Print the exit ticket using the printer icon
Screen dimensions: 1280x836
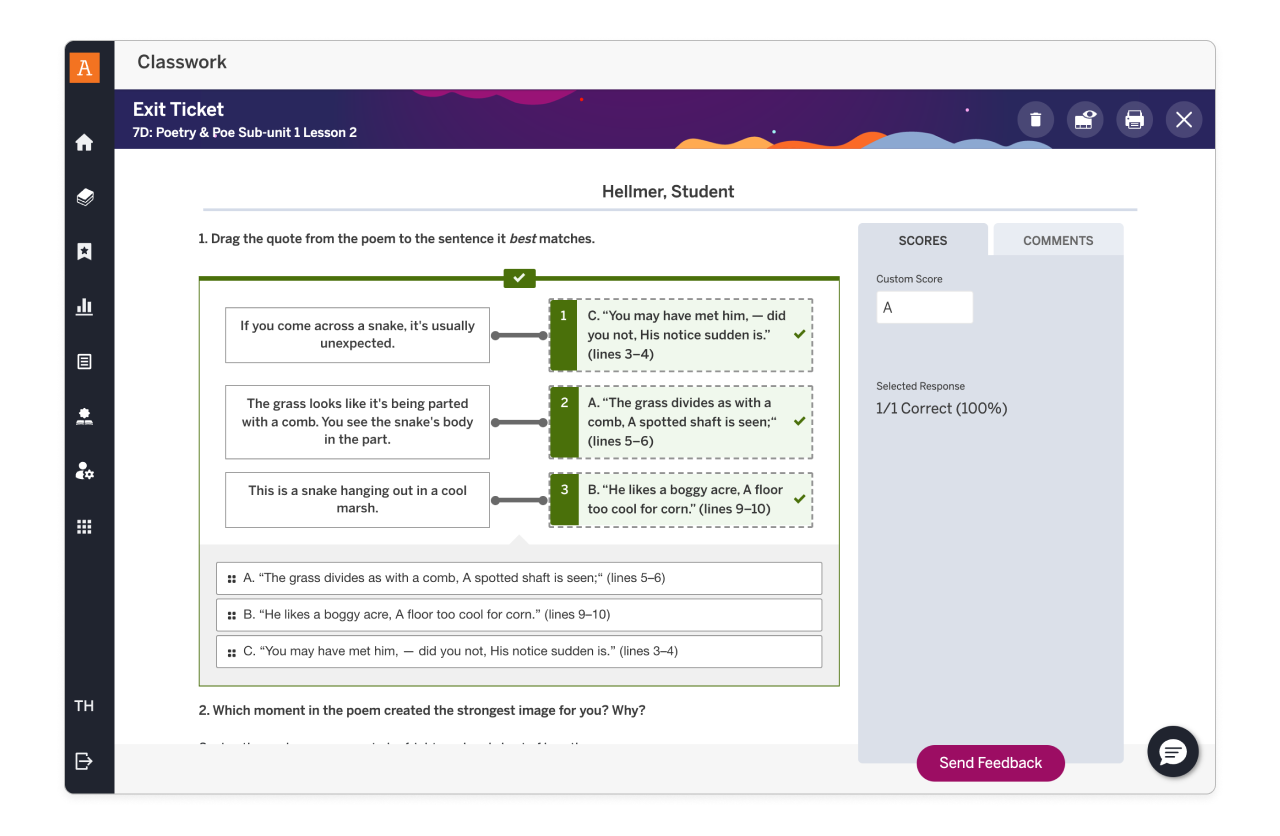pyautogui.click(x=1134, y=119)
